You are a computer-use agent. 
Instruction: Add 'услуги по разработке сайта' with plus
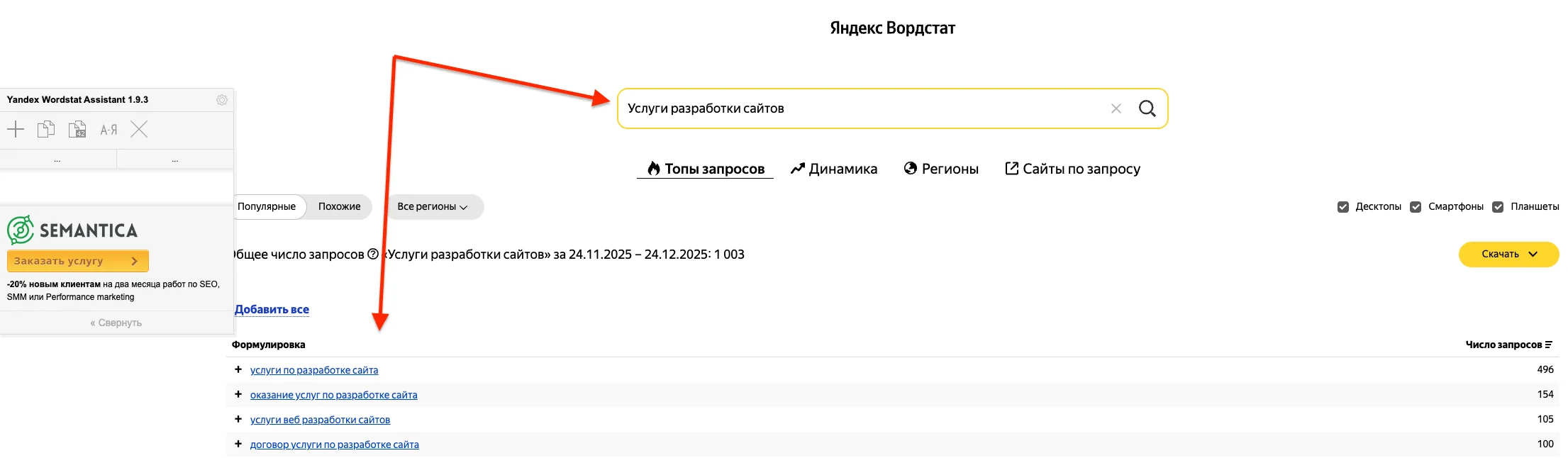pos(238,369)
